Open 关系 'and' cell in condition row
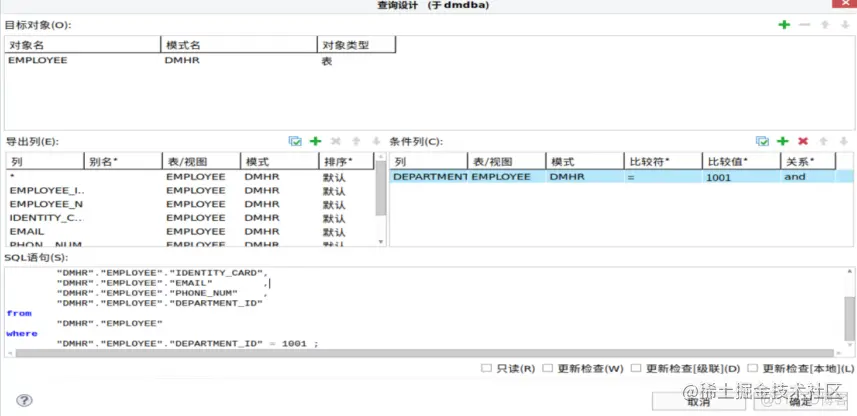 pos(808,177)
